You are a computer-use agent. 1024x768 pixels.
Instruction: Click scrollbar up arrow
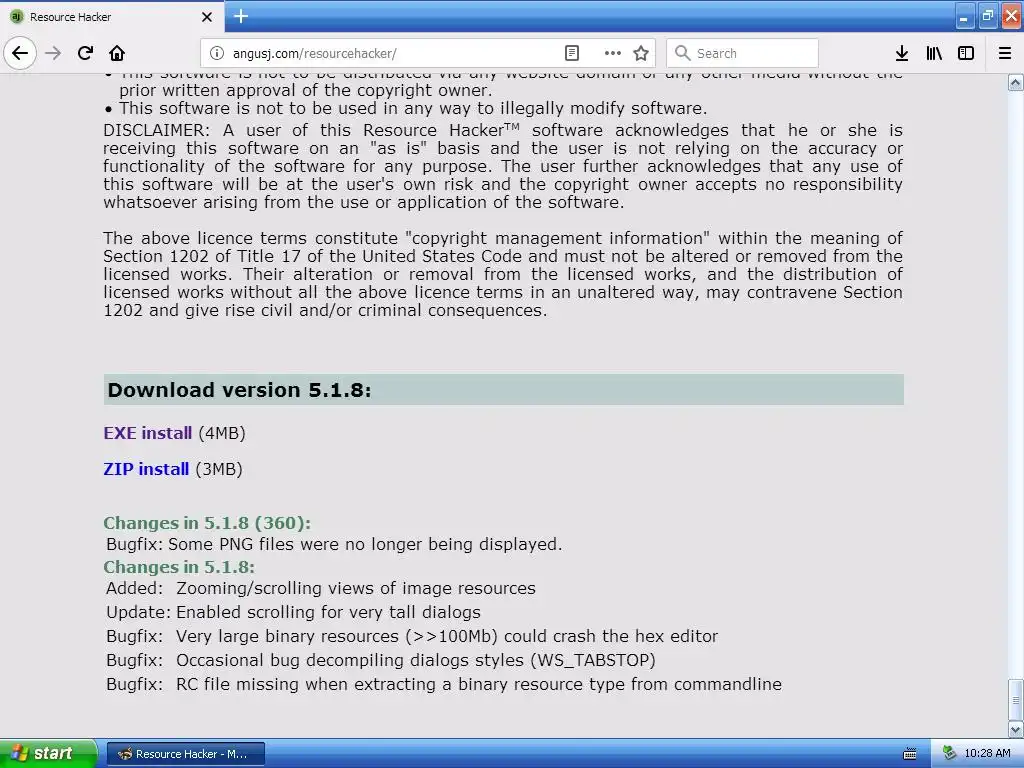point(1016,82)
